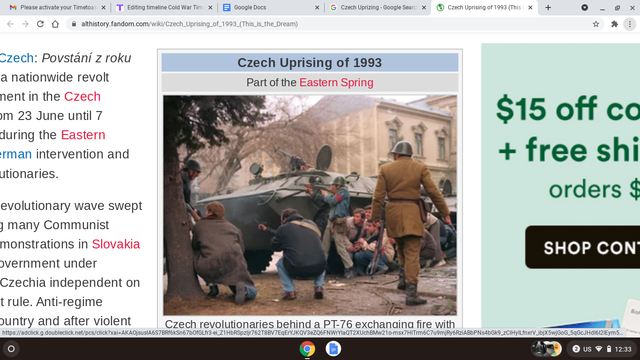Reload the current page
This screenshot has height=360, width=640.
(x=40, y=24)
